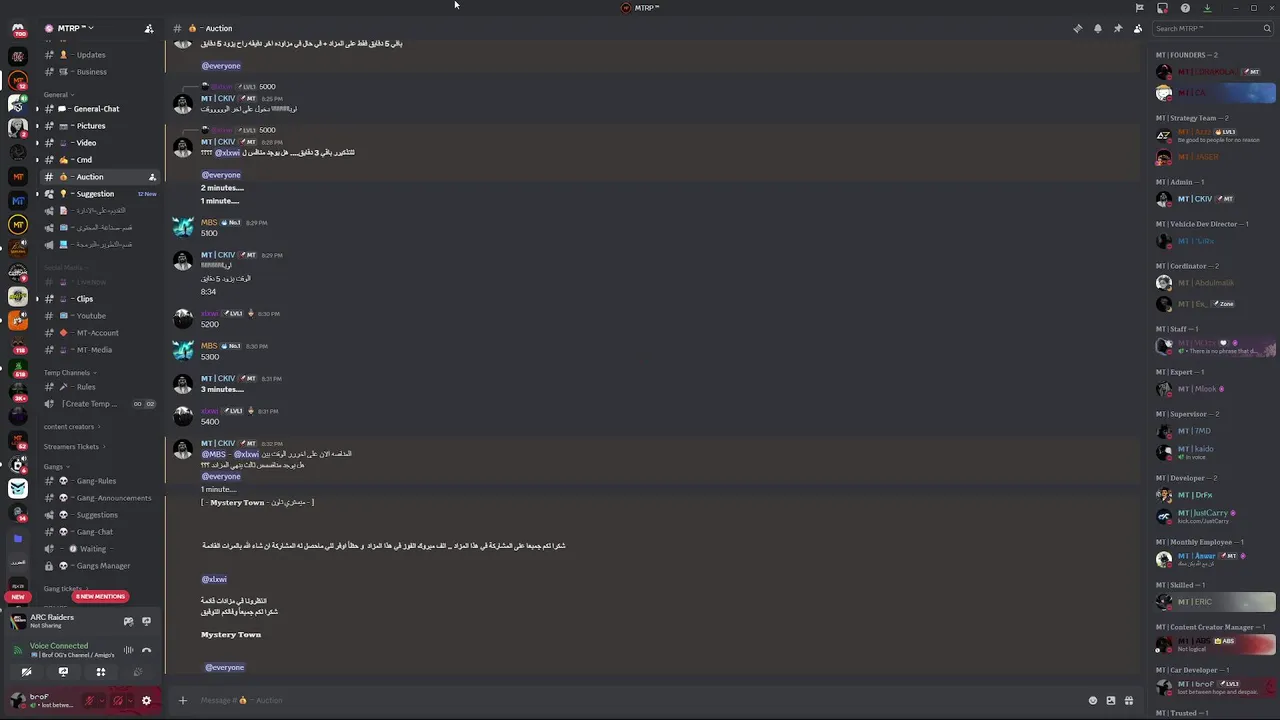The image size is (1280, 720).
Task: Click the @xlxwi mention in winner message
Action: coord(214,579)
